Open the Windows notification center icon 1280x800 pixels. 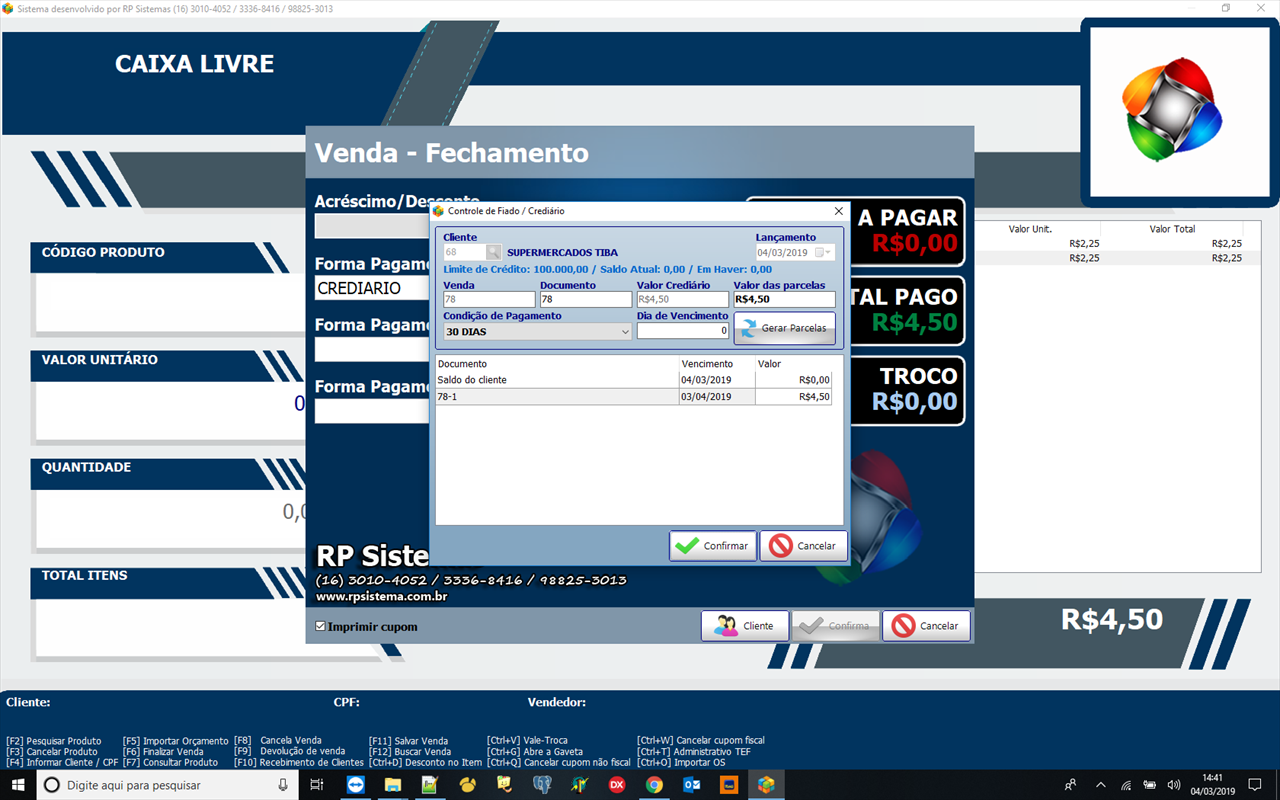(x=1255, y=785)
